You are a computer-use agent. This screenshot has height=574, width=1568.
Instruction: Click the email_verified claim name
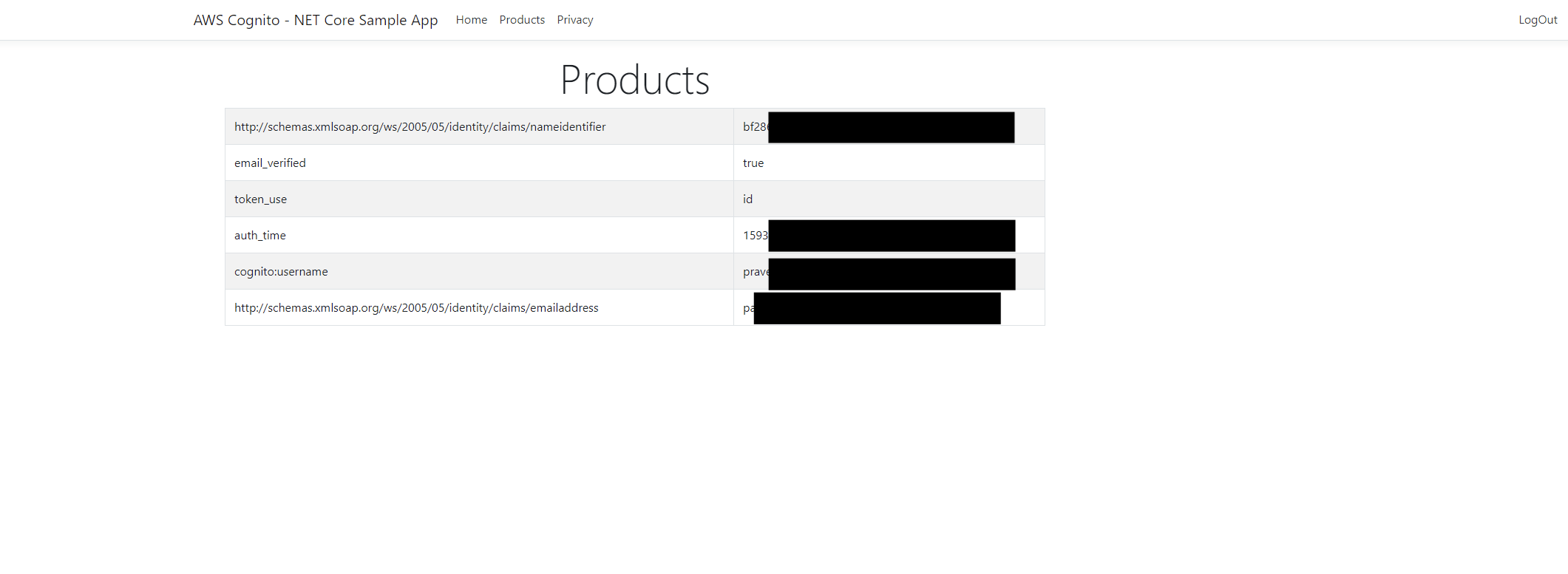(x=270, y=163)
